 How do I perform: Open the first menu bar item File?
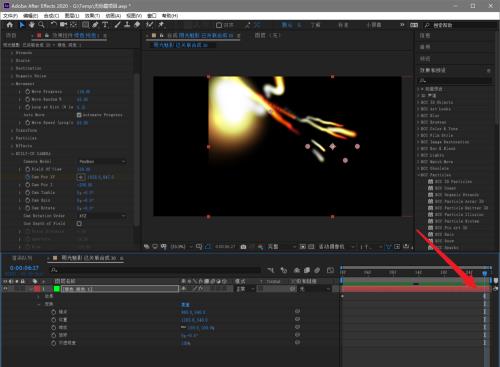pos(10,16)
